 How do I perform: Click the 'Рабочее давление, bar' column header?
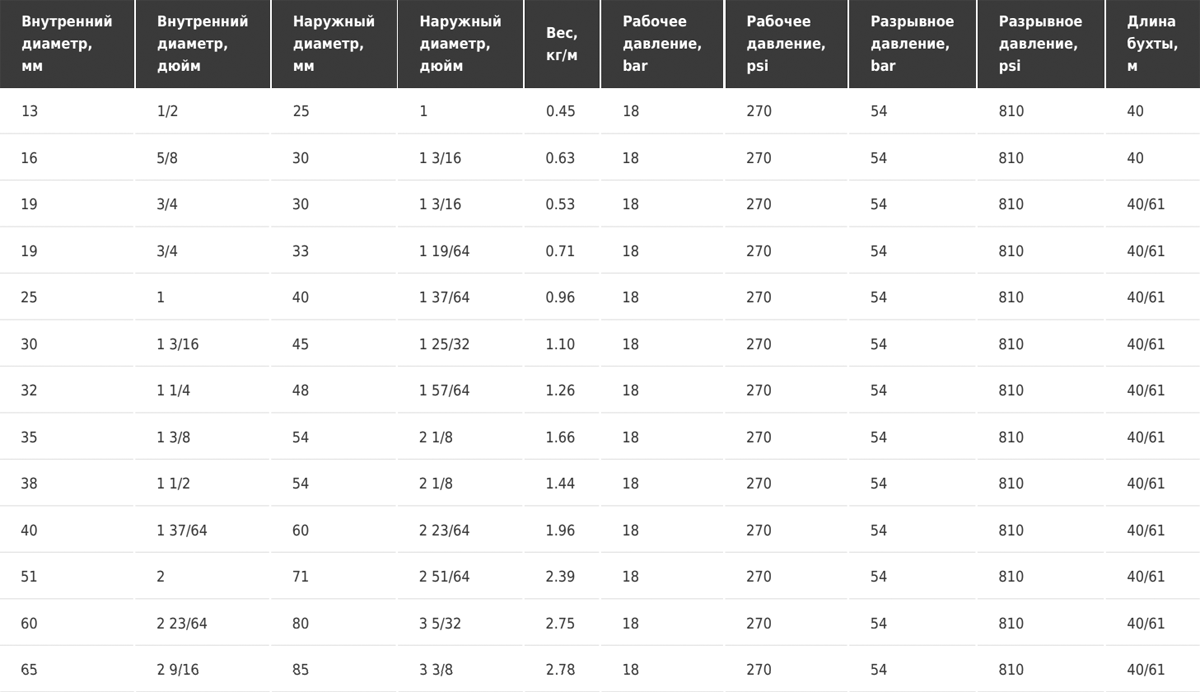tap(662, 44)
